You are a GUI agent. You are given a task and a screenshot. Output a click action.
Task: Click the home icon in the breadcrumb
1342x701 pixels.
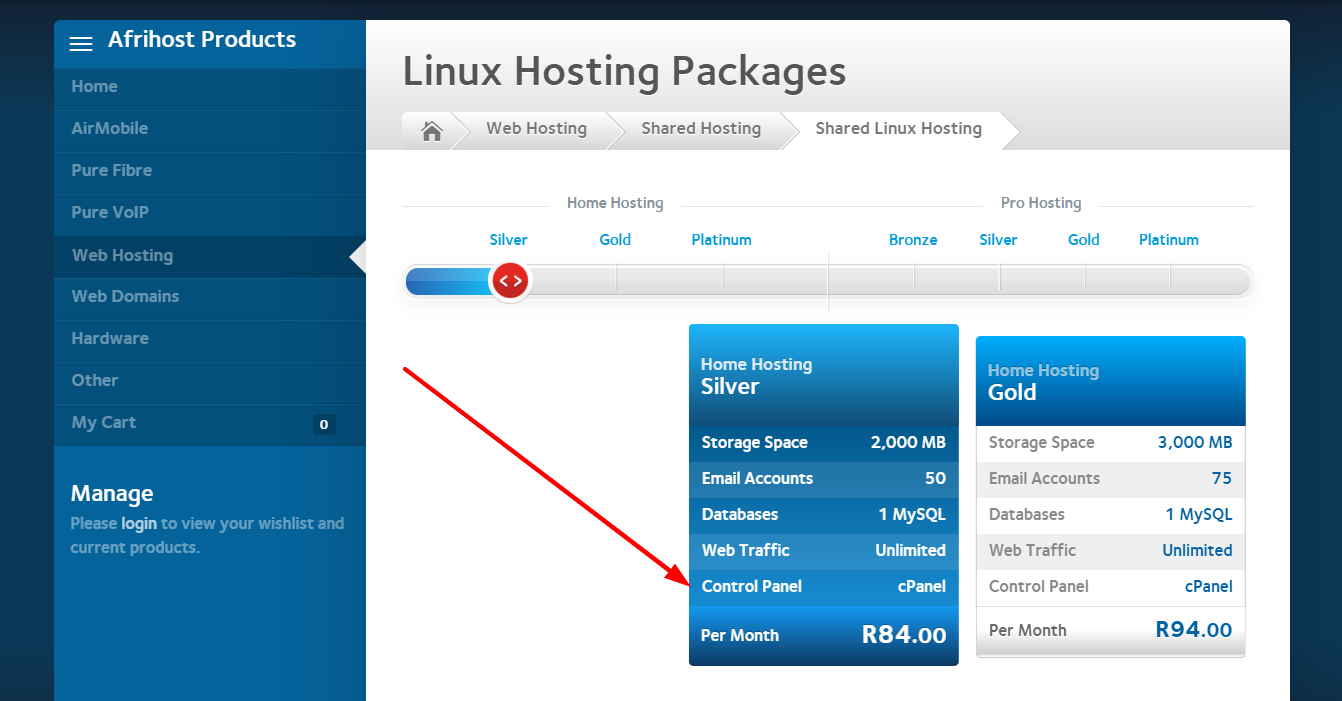(432, 131)
